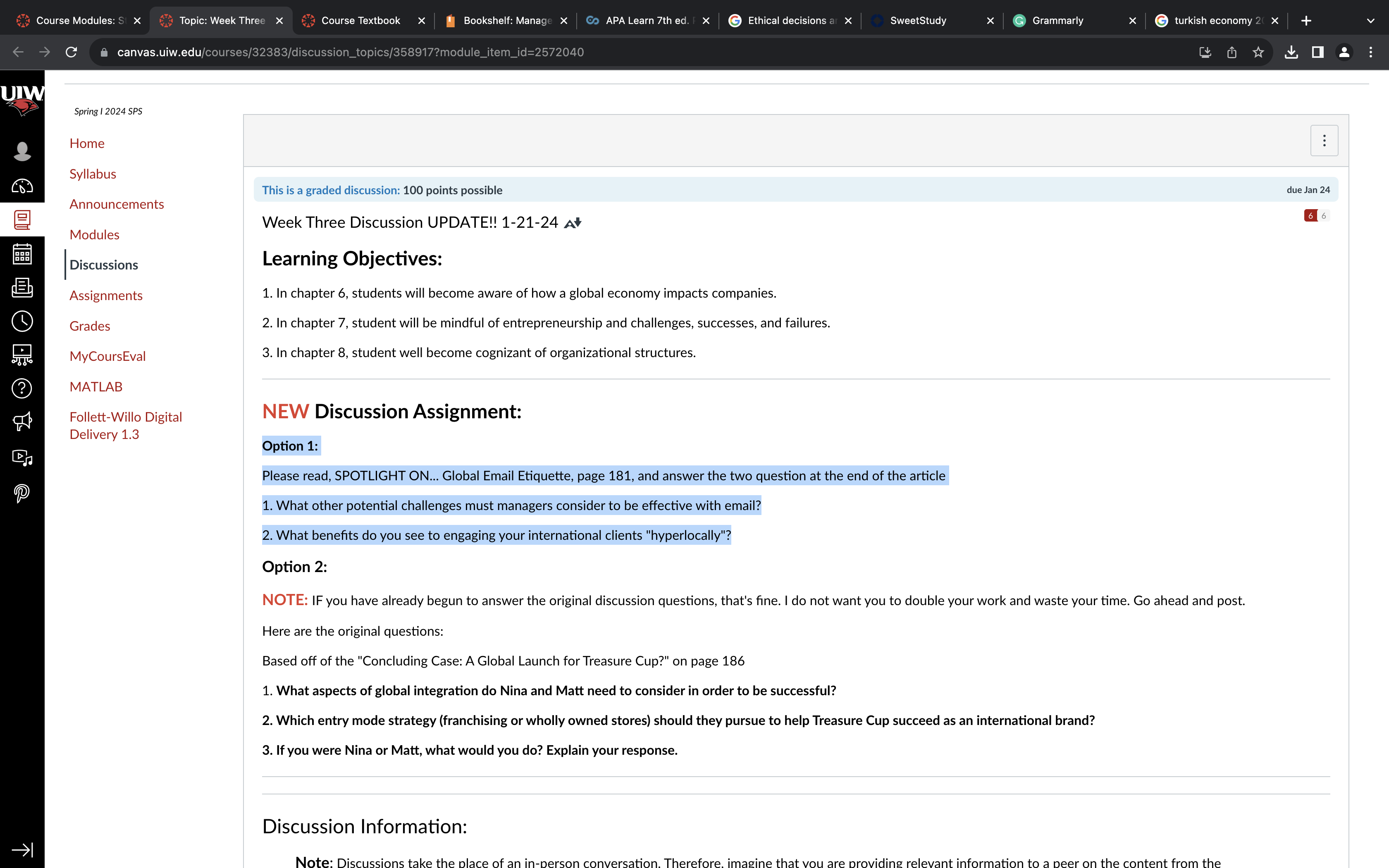1389x868 pixels.
Task: Switch to the Bookshelf tab
Action: pyautogui.click(x=506, y=21)
